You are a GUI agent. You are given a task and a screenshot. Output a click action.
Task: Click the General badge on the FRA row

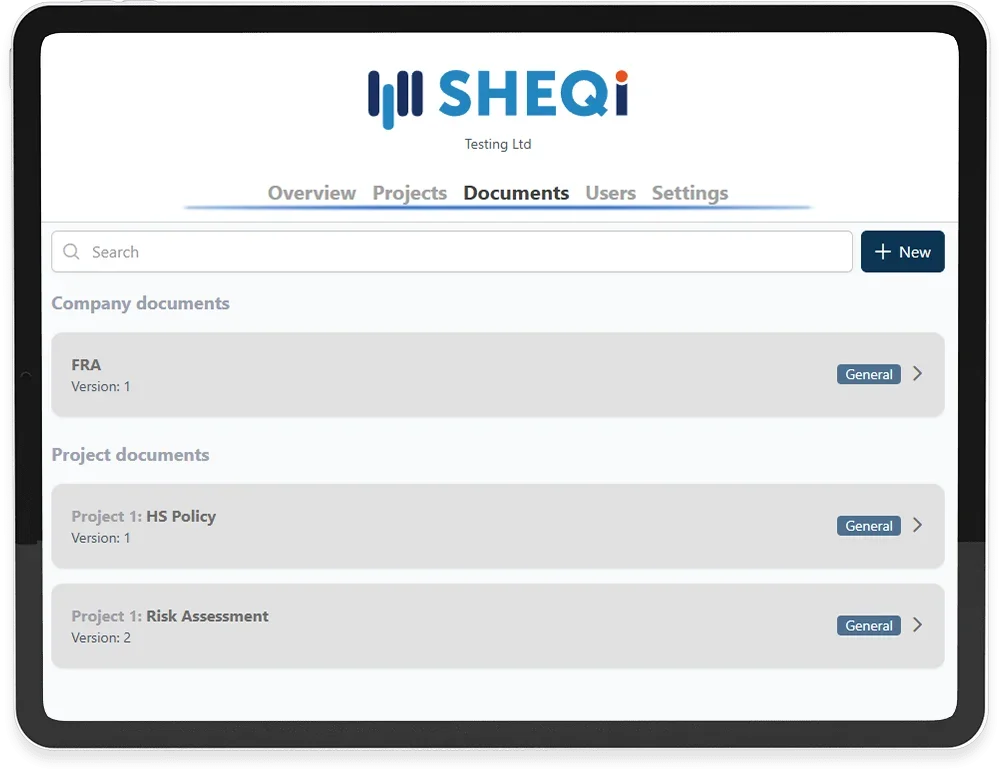click(868, 374)
